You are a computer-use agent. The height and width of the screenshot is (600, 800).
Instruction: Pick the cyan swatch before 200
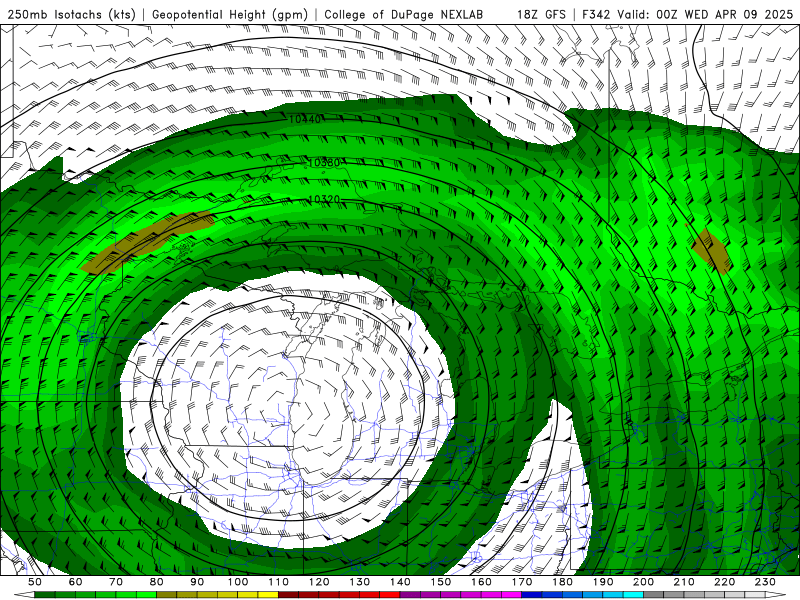(634, 595)
